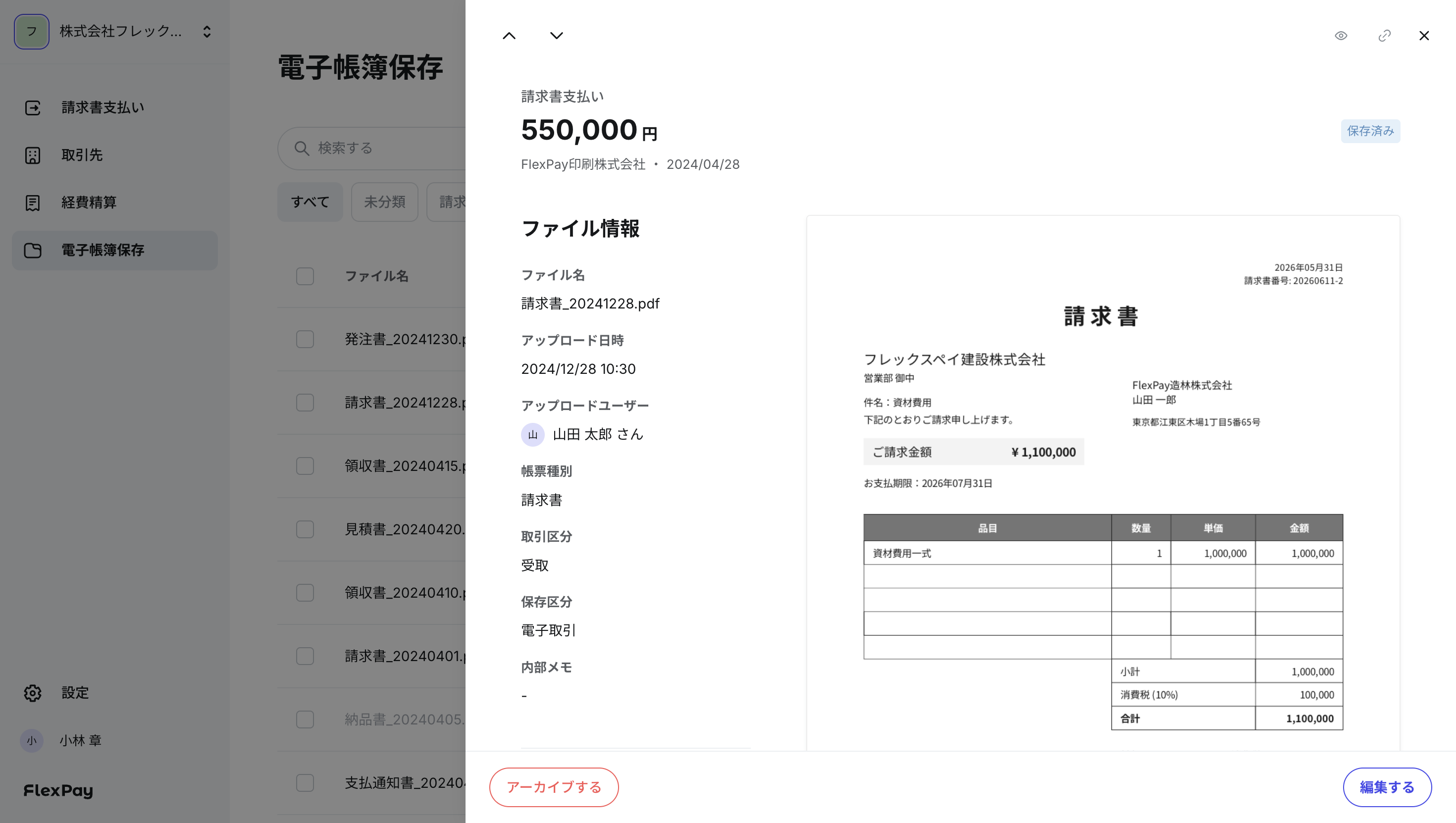Check the box for 請求書_20241228
Screen dimensions: 1456x823
click(305, 403)
